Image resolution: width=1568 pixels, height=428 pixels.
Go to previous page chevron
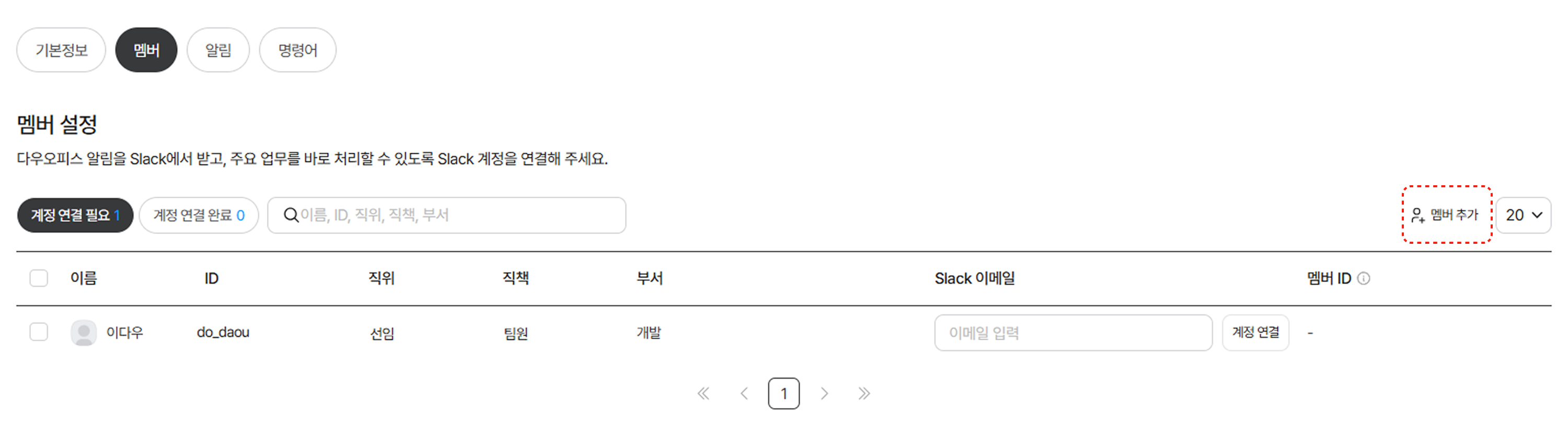(744, 394)
